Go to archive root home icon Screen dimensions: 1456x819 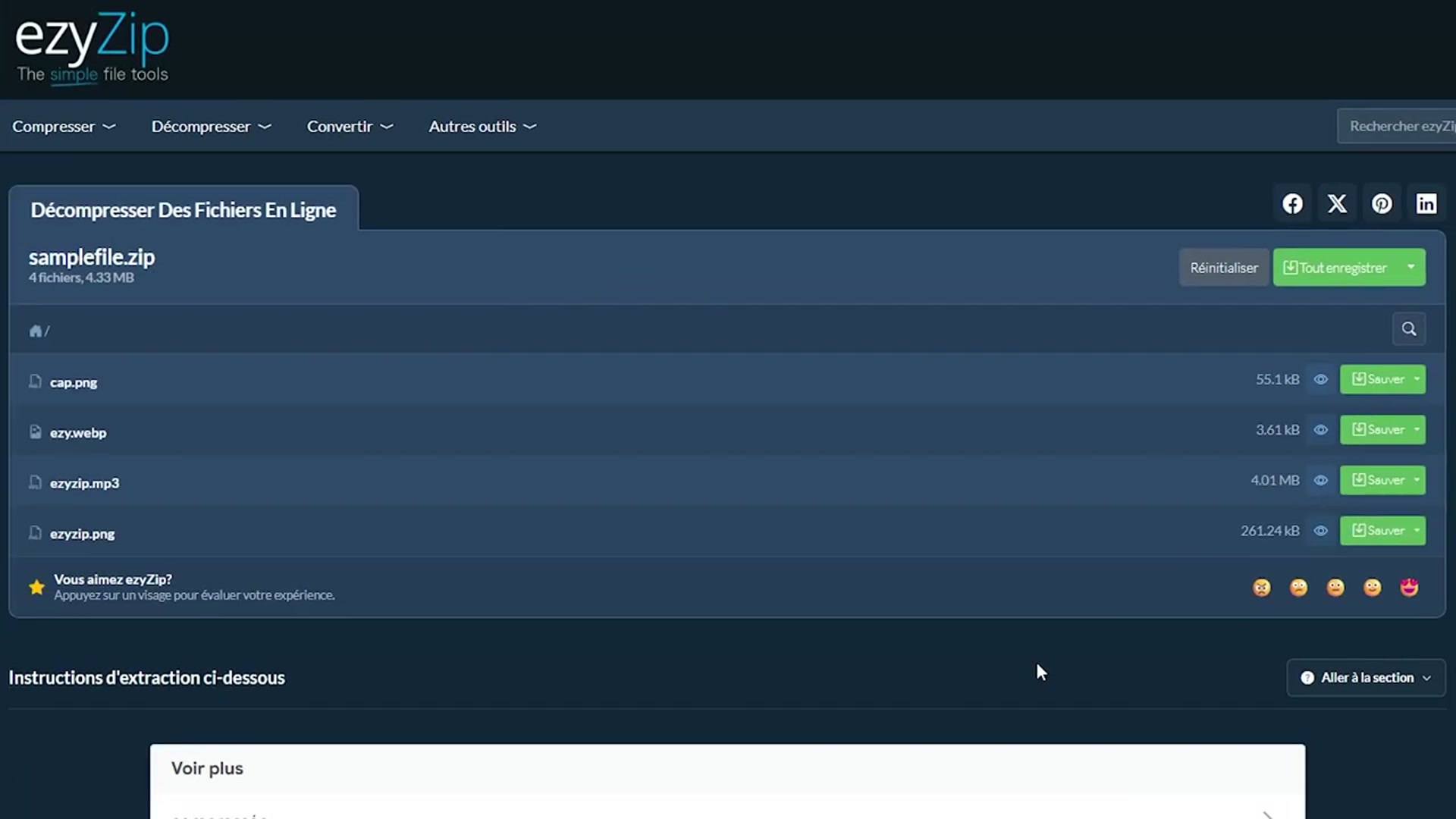(35, 331)
